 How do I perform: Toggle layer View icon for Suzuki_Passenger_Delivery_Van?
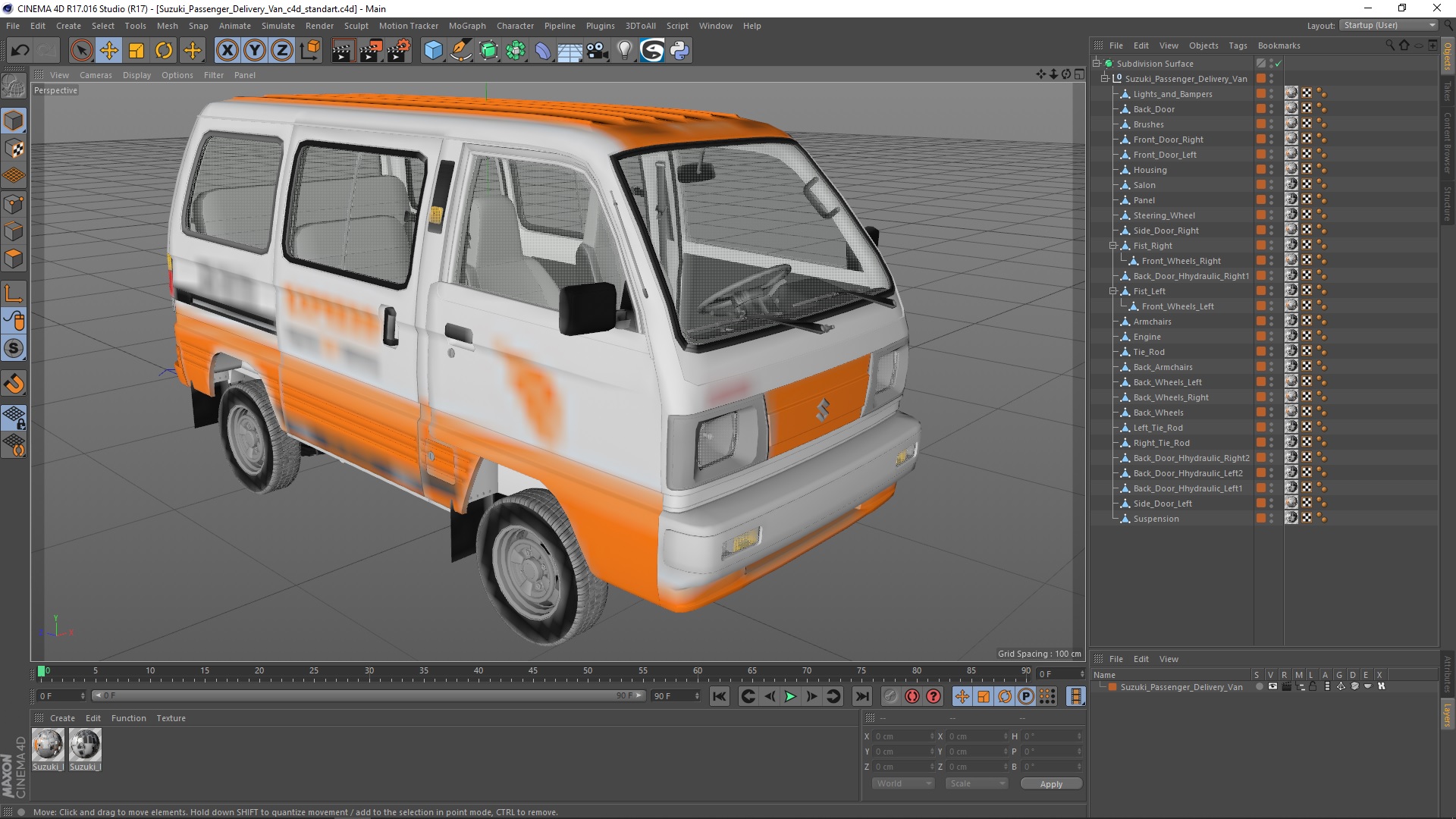(1272, 686)
